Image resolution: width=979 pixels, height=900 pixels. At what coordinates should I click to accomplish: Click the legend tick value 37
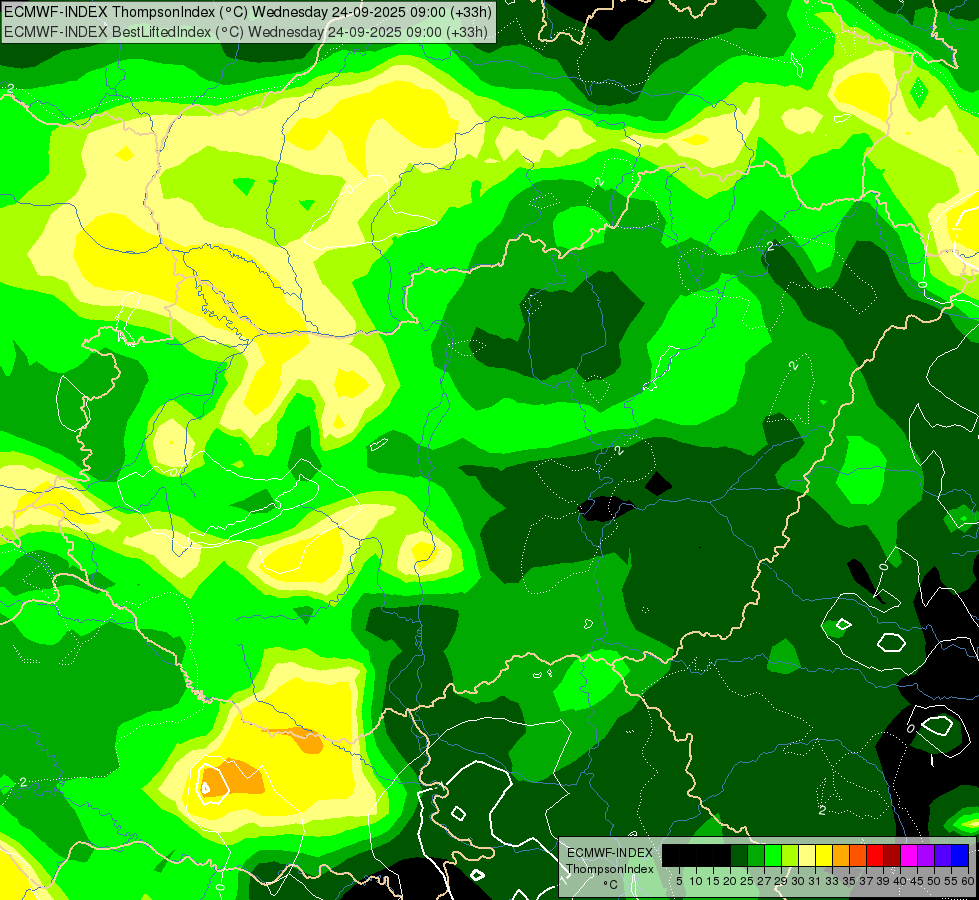pyautogui.click(x=866, y=881)
